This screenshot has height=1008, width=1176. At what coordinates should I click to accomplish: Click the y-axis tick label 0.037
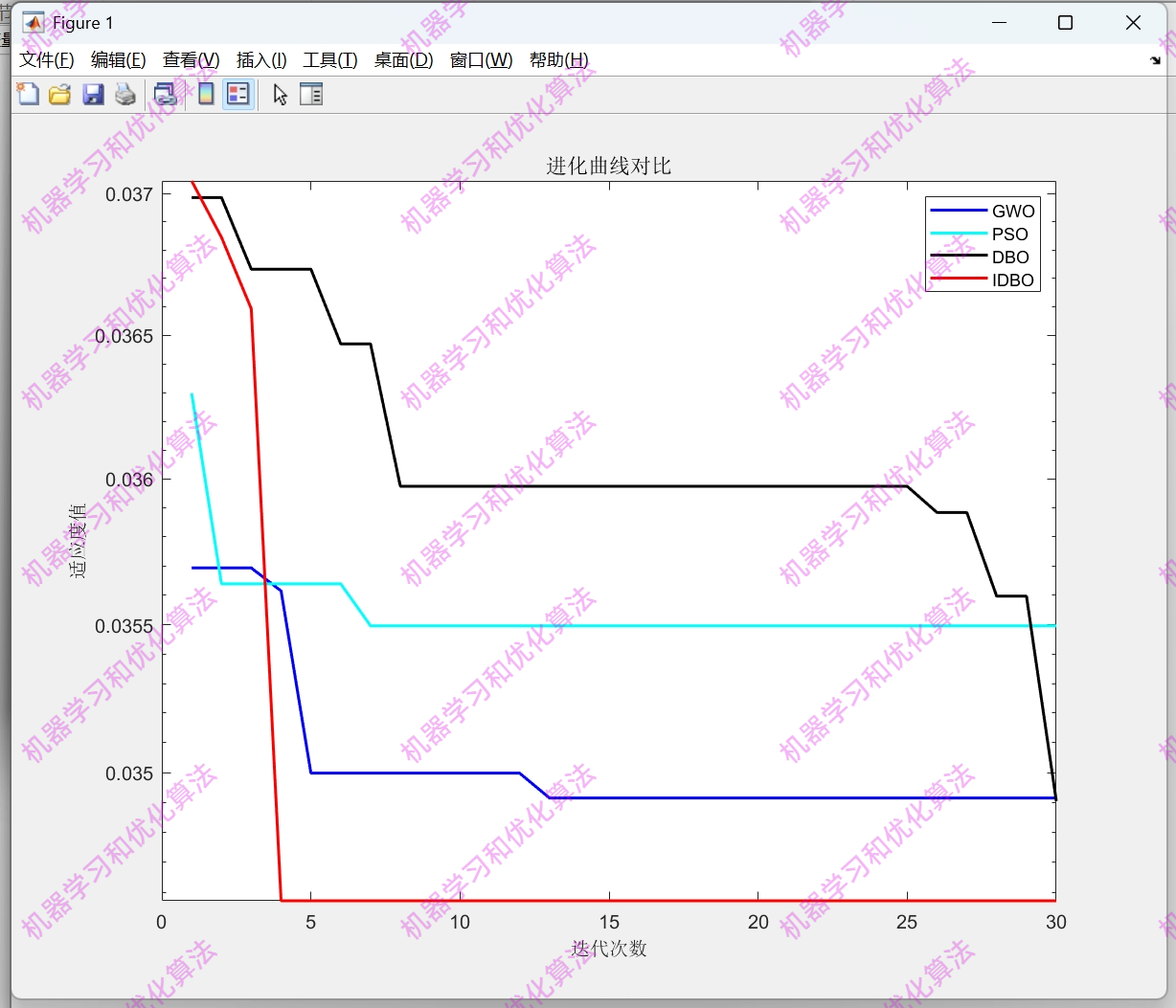[x=129, y=194]
